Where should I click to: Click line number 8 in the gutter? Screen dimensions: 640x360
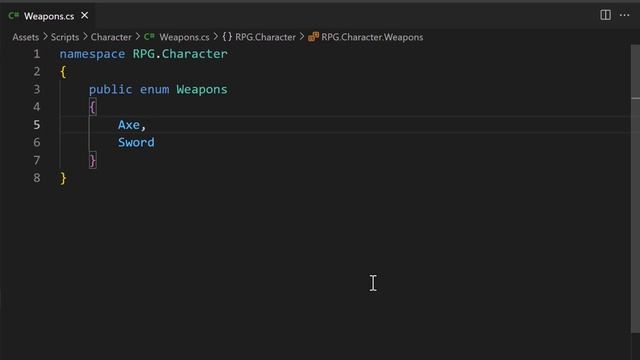pos(37,178)
